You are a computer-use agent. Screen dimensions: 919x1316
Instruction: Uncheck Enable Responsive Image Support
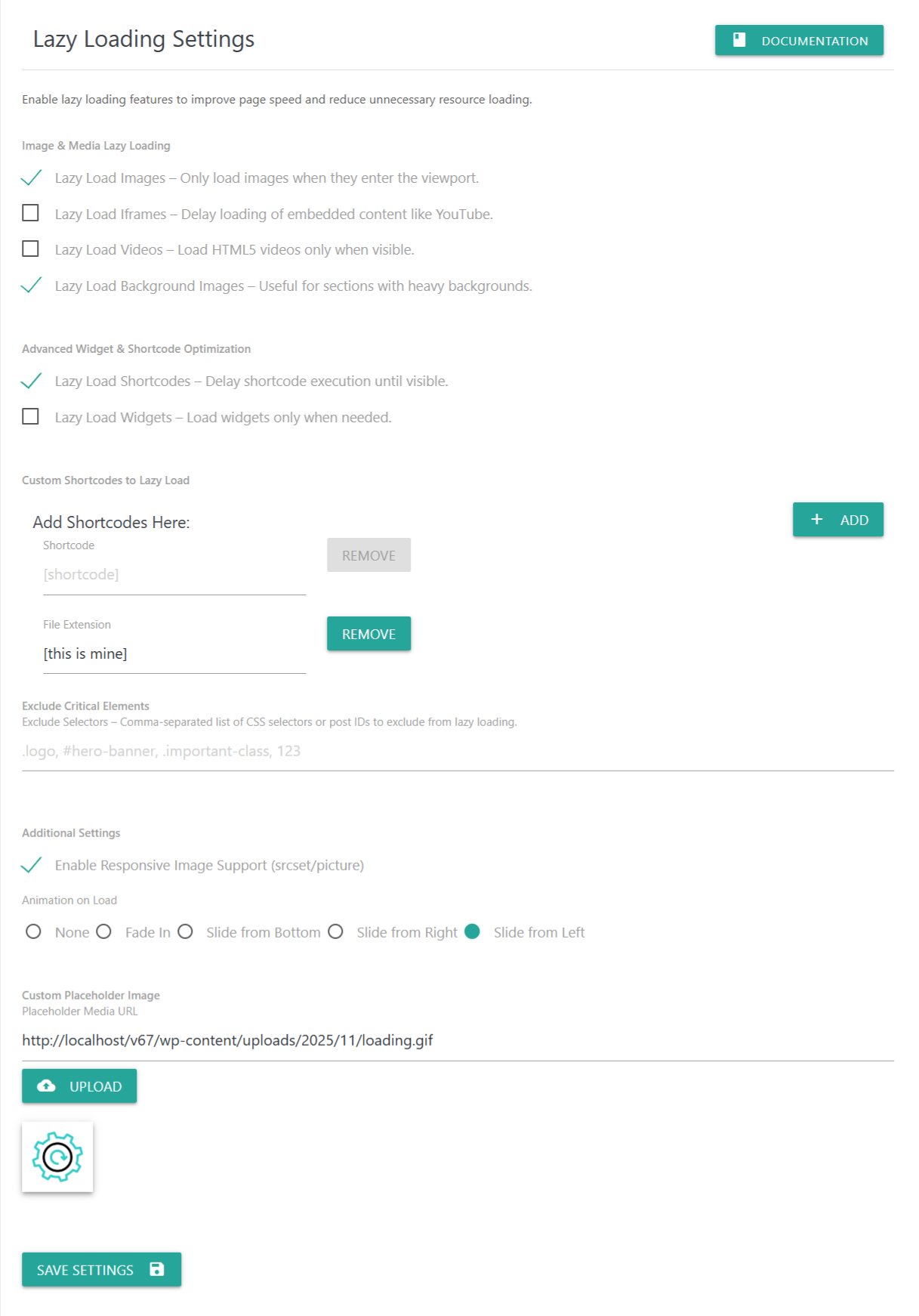(x=31, y=865)
